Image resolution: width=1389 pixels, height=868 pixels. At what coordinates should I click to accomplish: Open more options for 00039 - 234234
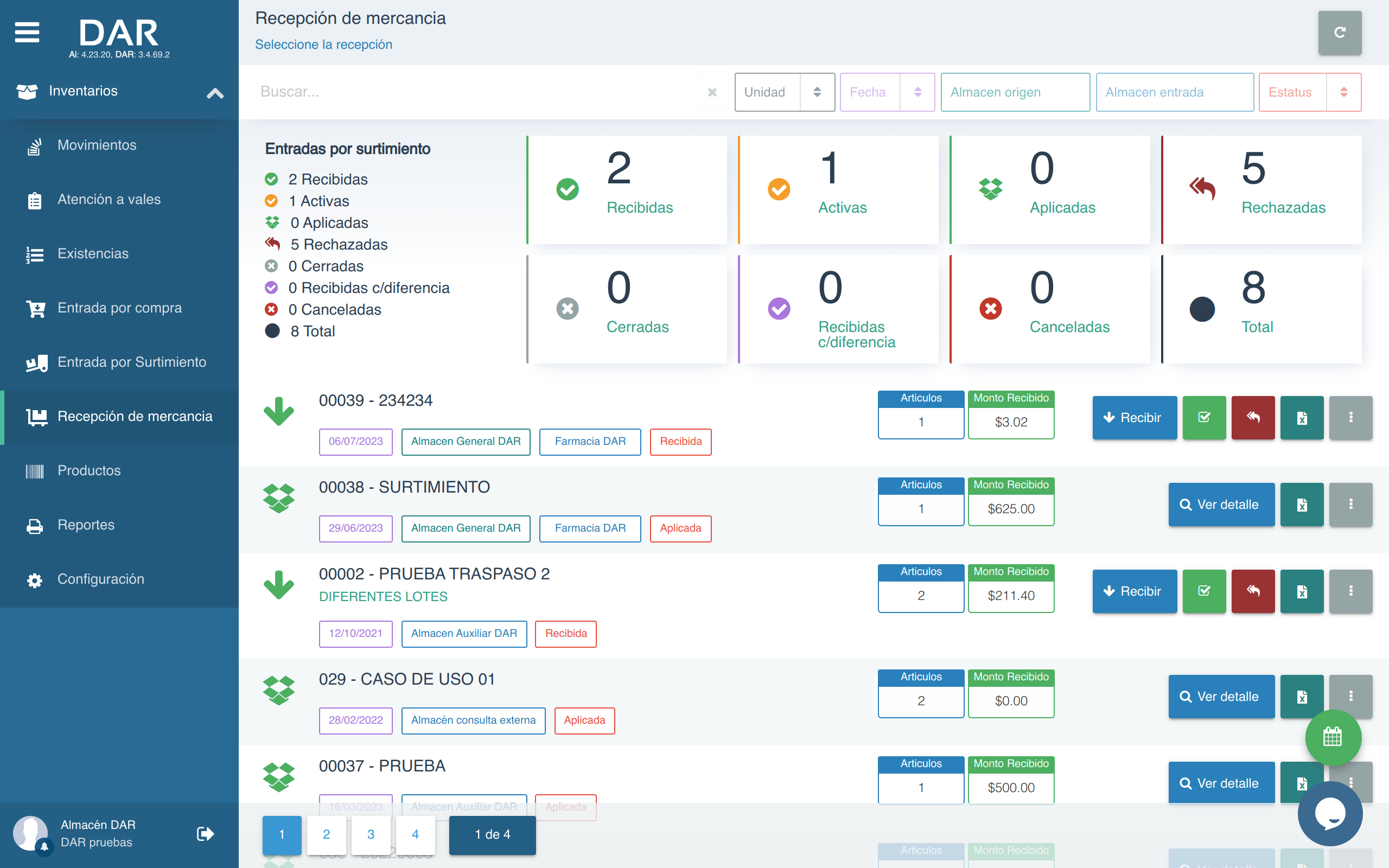[x=1350, y=417]
